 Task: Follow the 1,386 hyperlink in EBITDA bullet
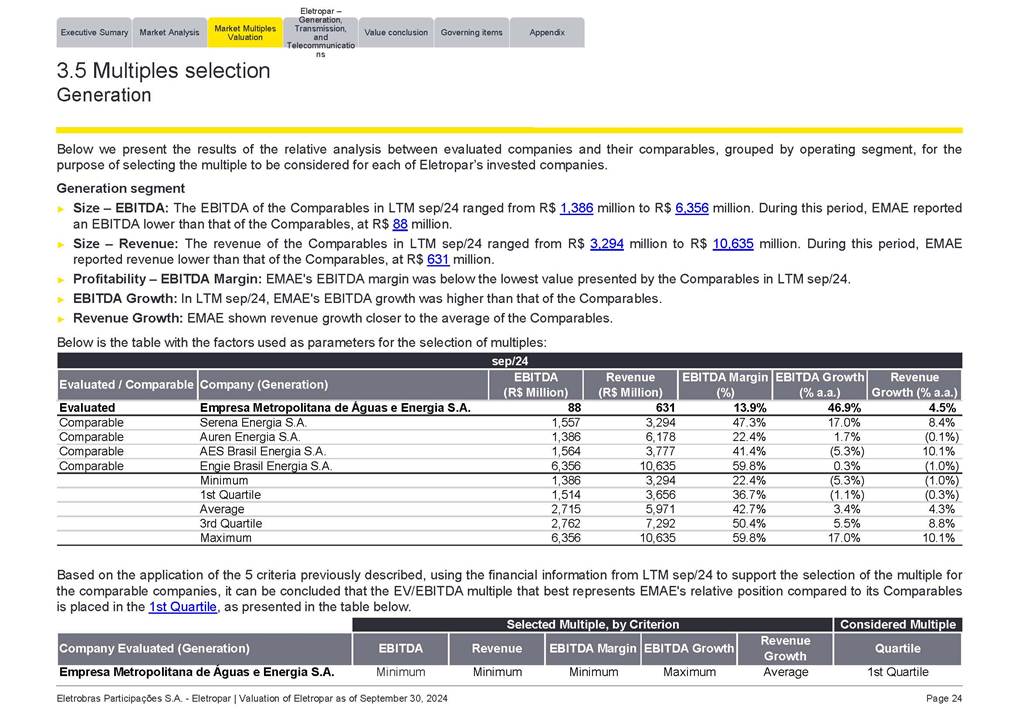tap(576, 208)
